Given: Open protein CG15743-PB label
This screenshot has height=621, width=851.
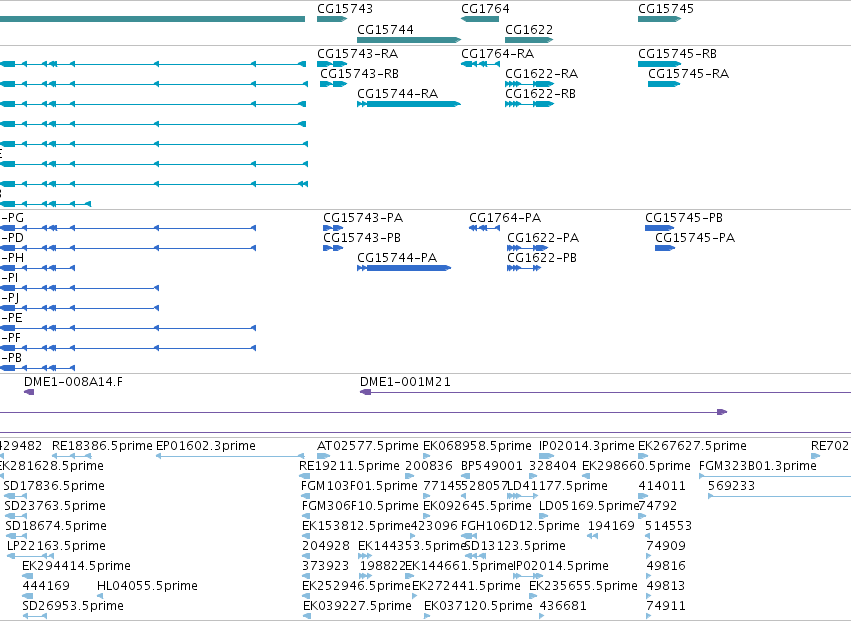Looking at the screenshot, I should (x=362, y=238).
